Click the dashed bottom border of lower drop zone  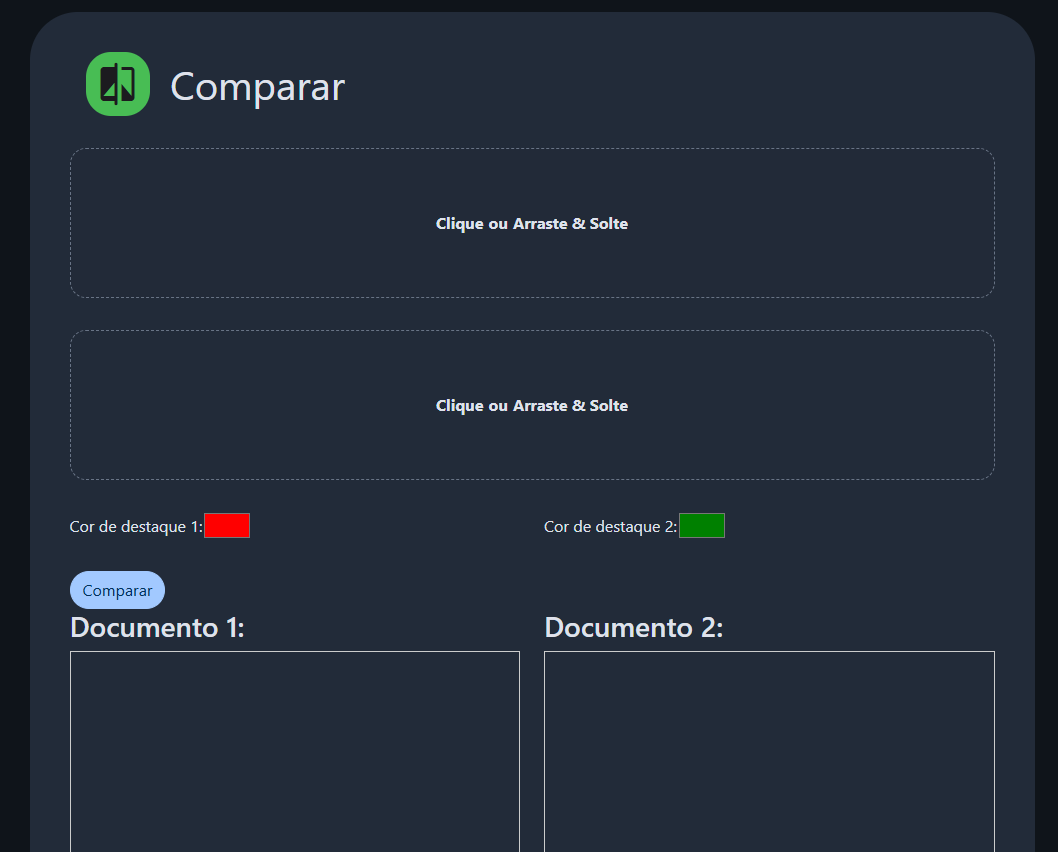pyautogui.click(x=532, y=479)
